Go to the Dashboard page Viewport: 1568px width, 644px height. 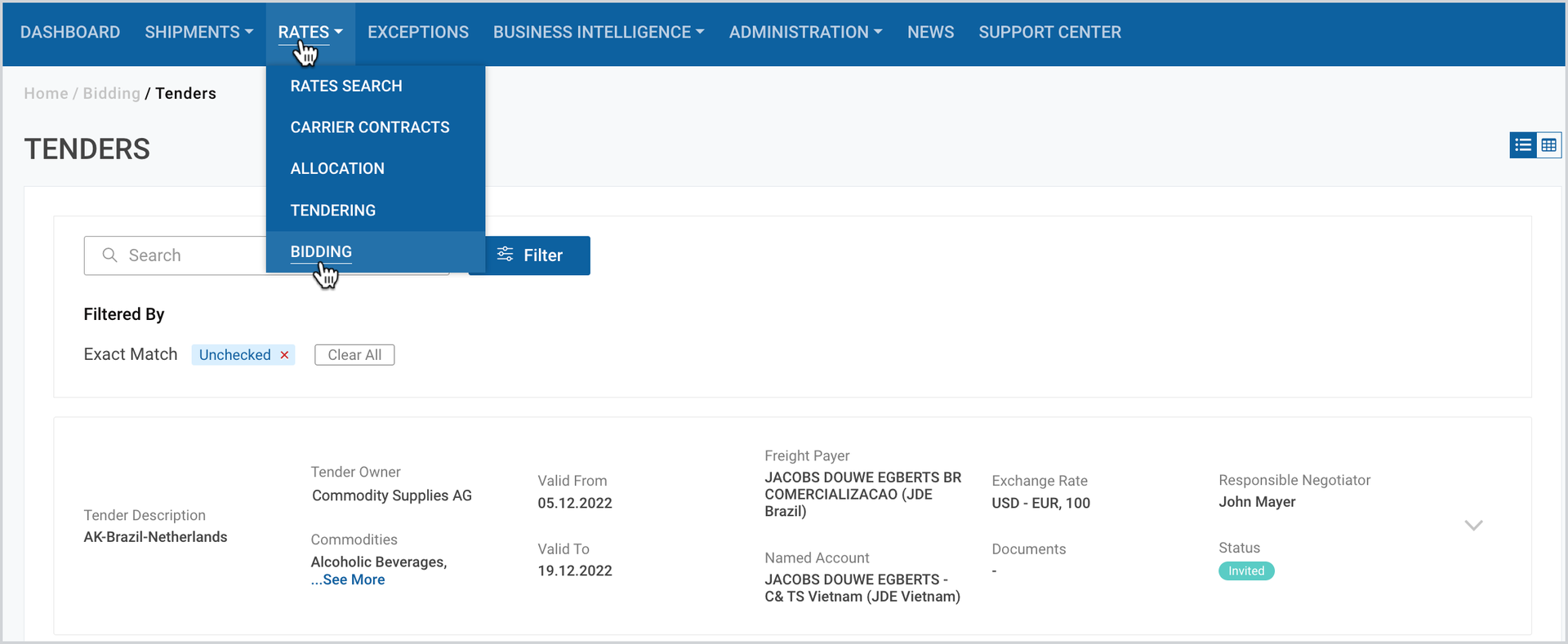tap(70, 33)
